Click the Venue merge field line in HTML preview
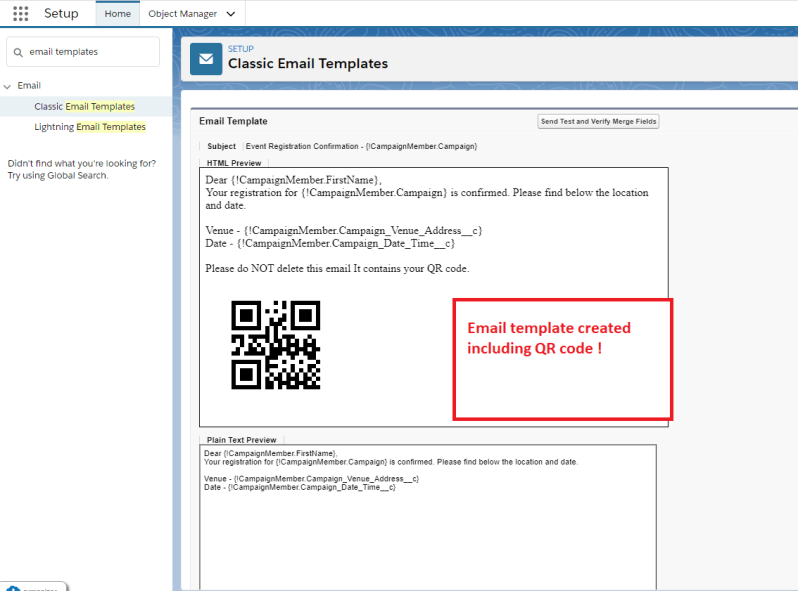 344,231
